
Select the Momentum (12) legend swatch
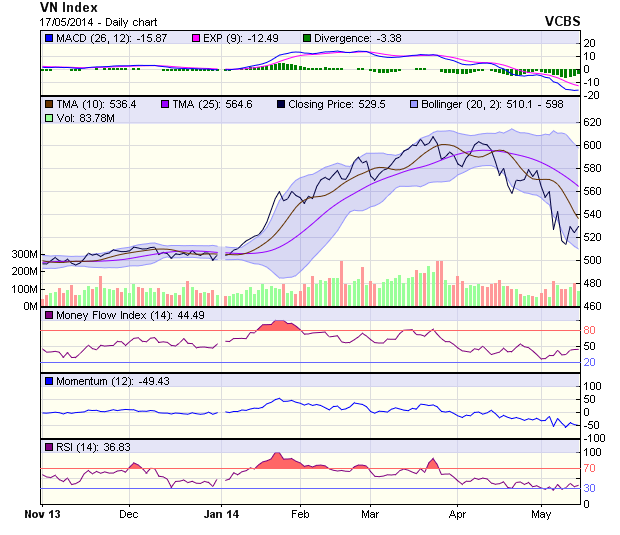(49, 381)
